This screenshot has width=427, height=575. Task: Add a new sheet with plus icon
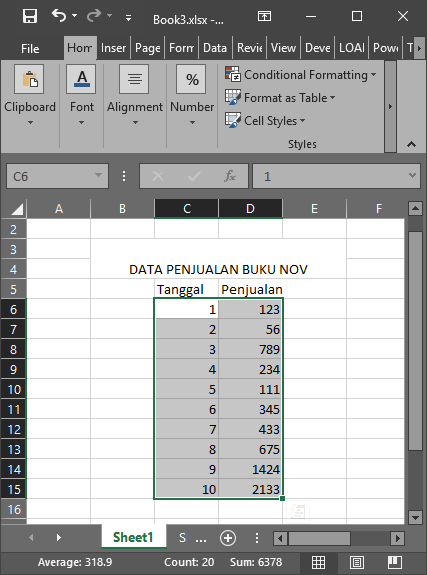[x=227, y=538]
